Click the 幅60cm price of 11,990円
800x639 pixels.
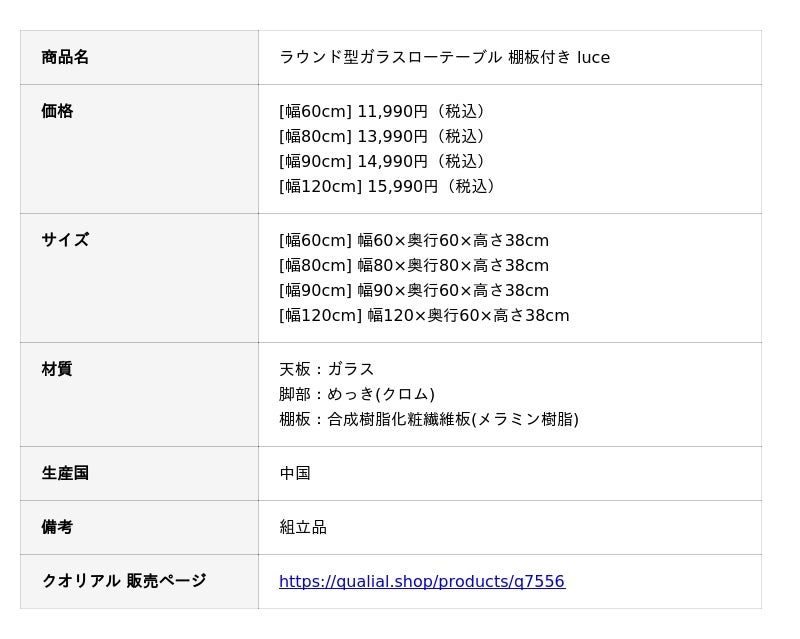(383, 111)
